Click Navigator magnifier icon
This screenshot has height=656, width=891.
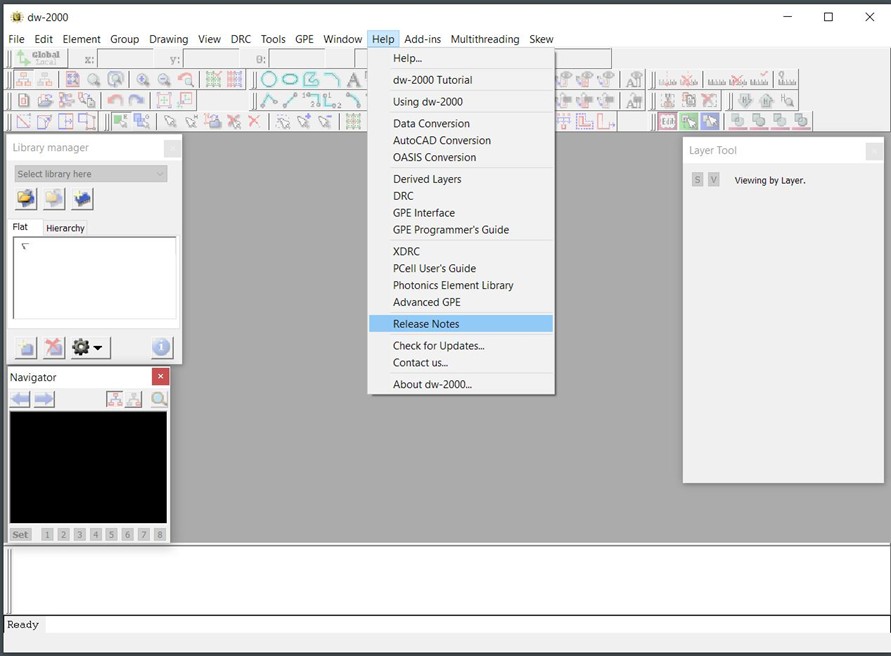click(x=159, y=399)
